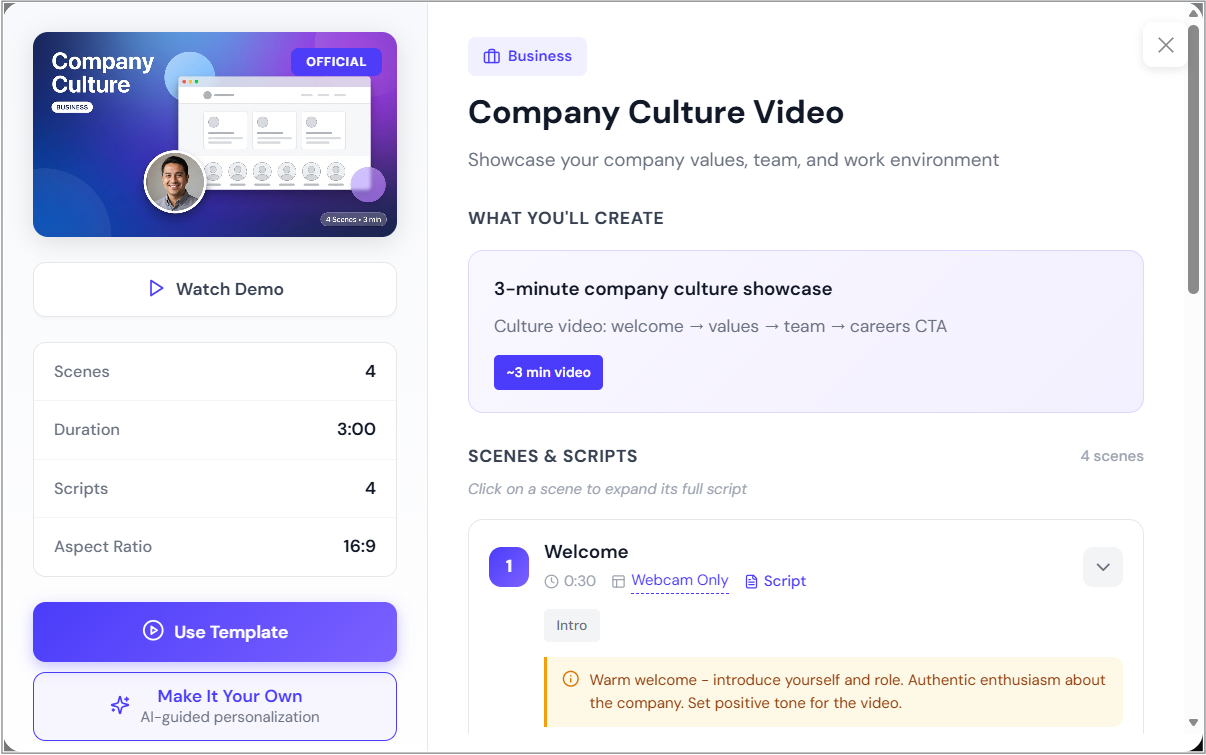The width and height of the screenshot is (1206, 755).
Task: Select the clock icon showing 0:30 duration
Action: point(551,580)
